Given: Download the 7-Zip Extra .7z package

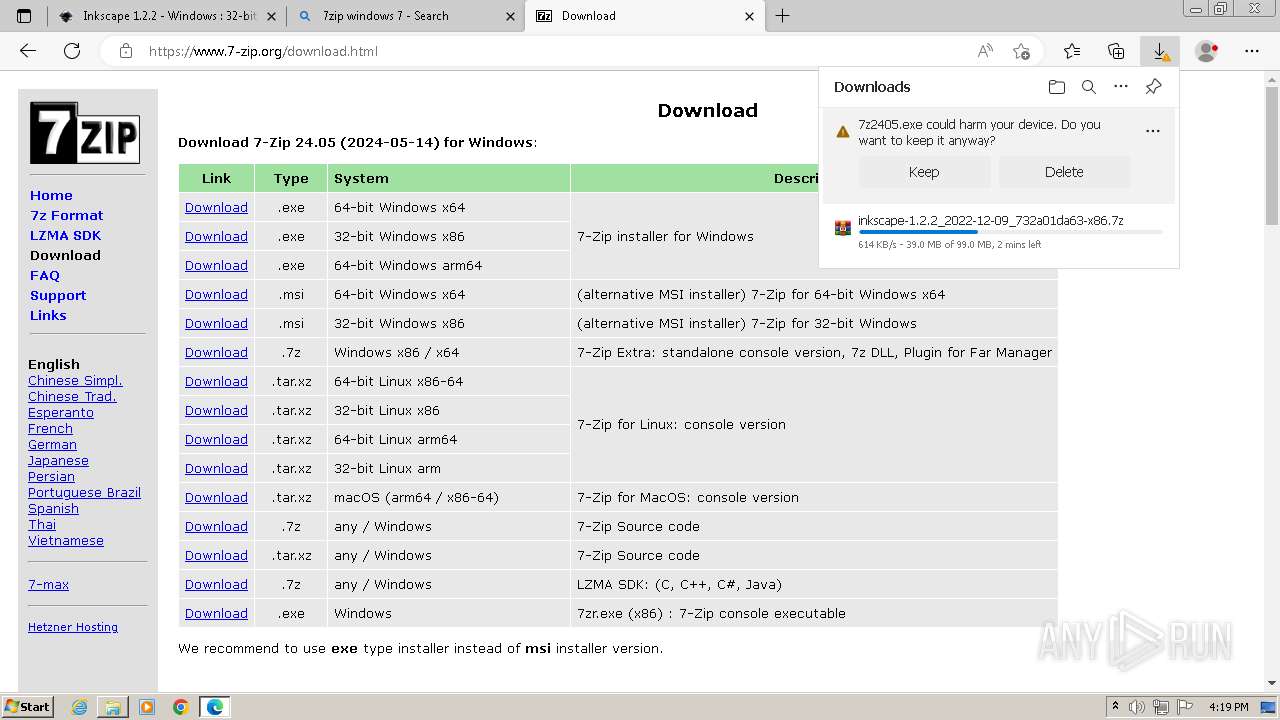Looking at the screenshot, I should (216, 352).
